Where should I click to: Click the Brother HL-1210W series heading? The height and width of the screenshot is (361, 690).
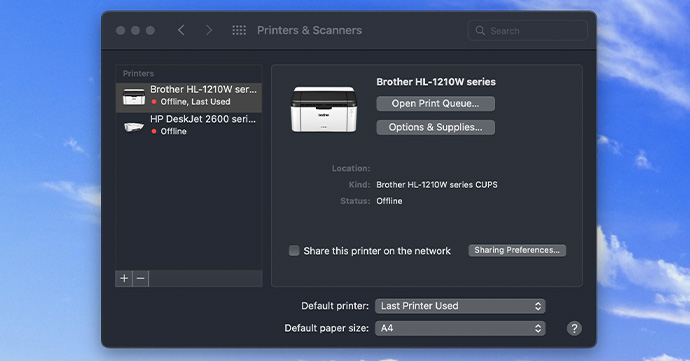pyautogui.click(x=436, y=82)
